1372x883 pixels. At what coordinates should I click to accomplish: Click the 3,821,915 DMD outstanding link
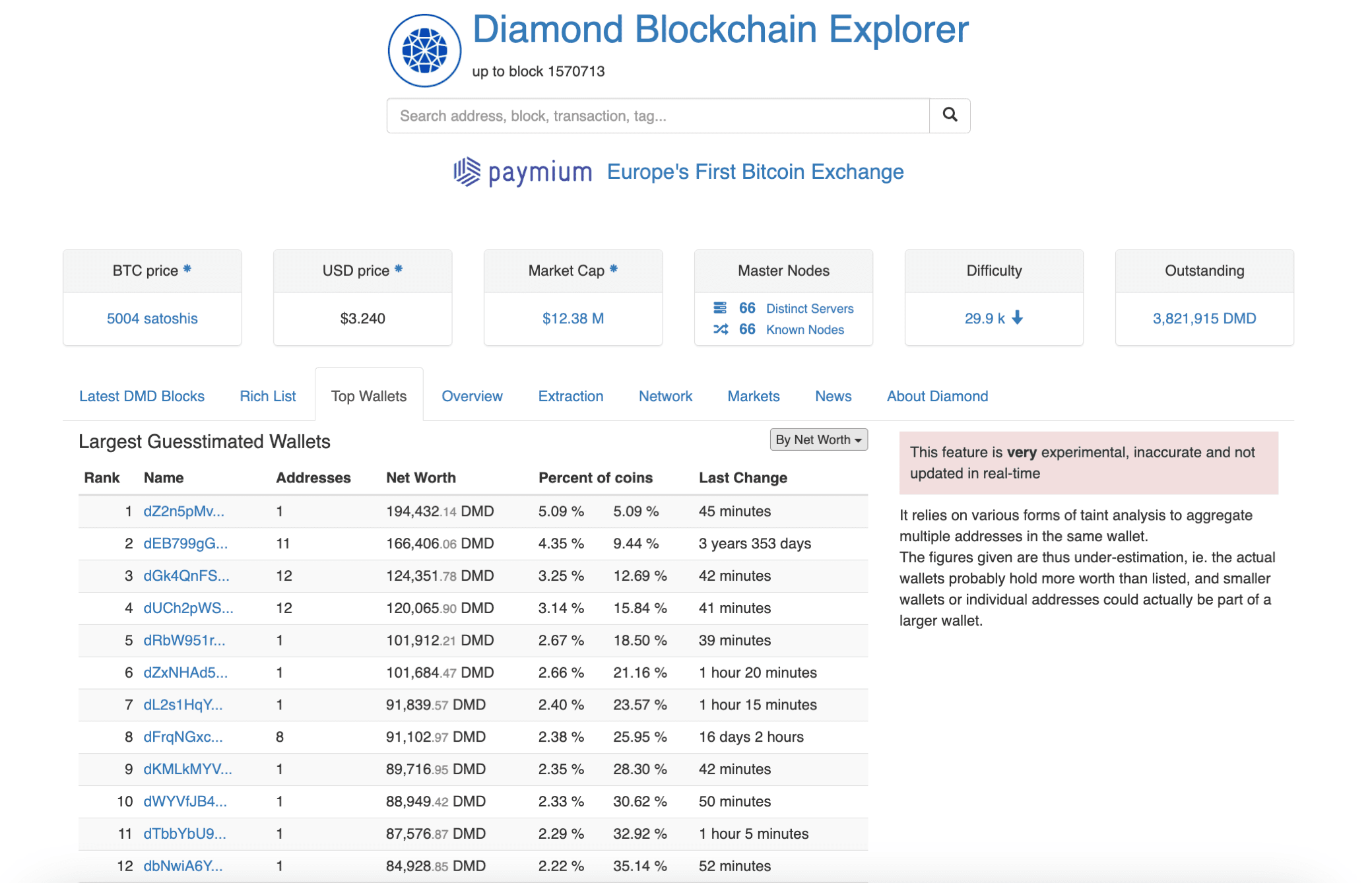[x=1204, y=319]
